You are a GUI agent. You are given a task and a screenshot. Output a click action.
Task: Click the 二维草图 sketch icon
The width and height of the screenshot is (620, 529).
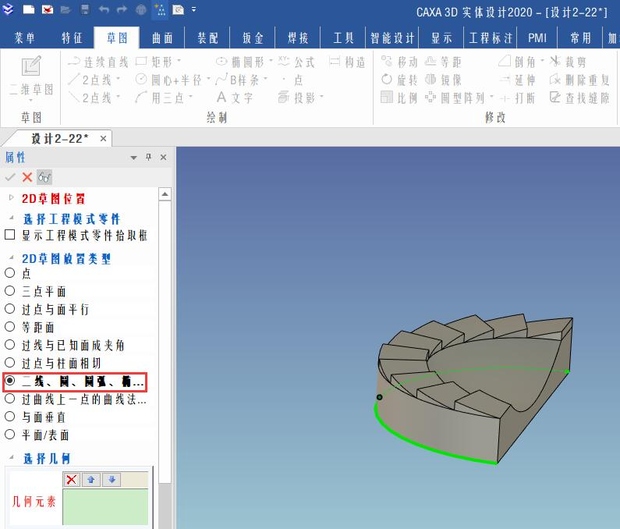point(31,66)
